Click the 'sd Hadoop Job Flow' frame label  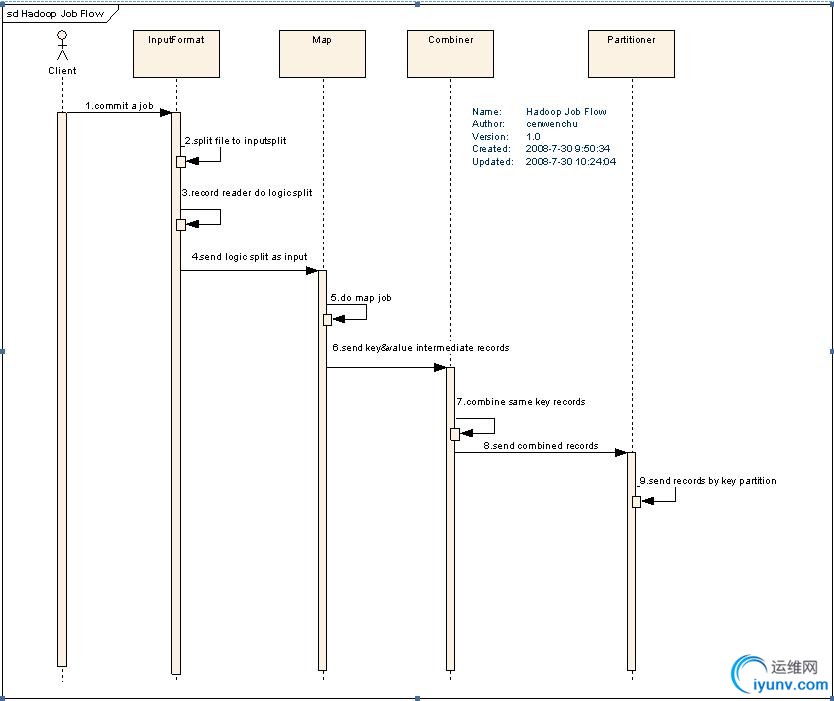(55, 14)
